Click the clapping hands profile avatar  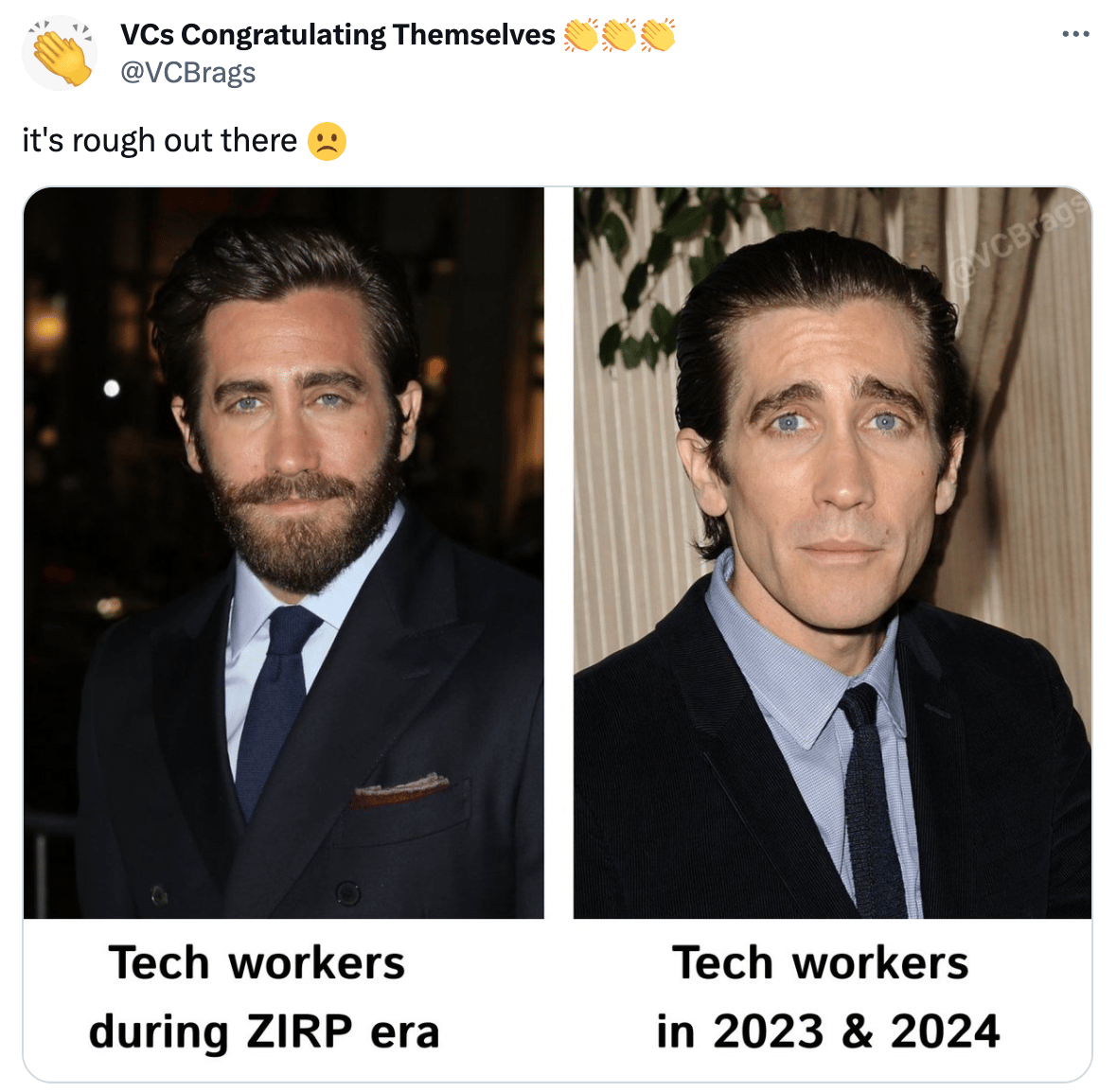(x=60, y=53)
